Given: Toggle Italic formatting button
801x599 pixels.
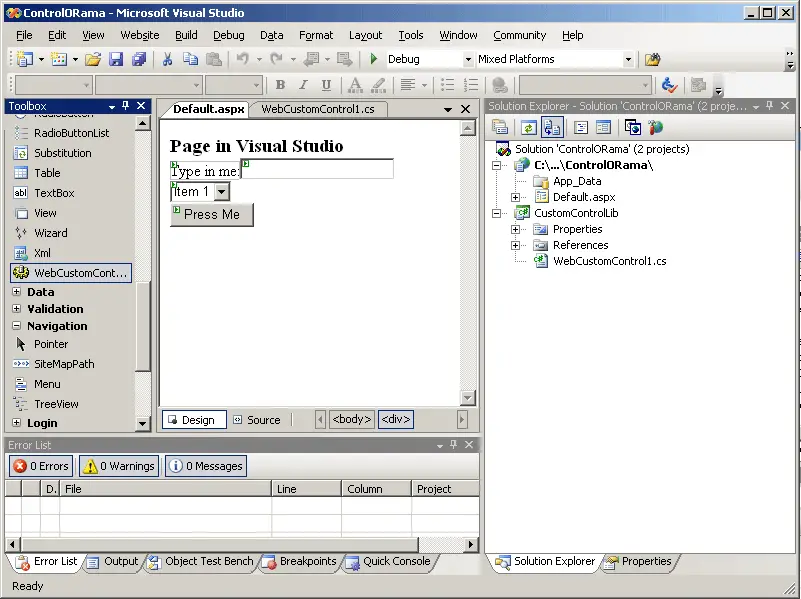Looking at the screenshot, I should pos(303,85).
